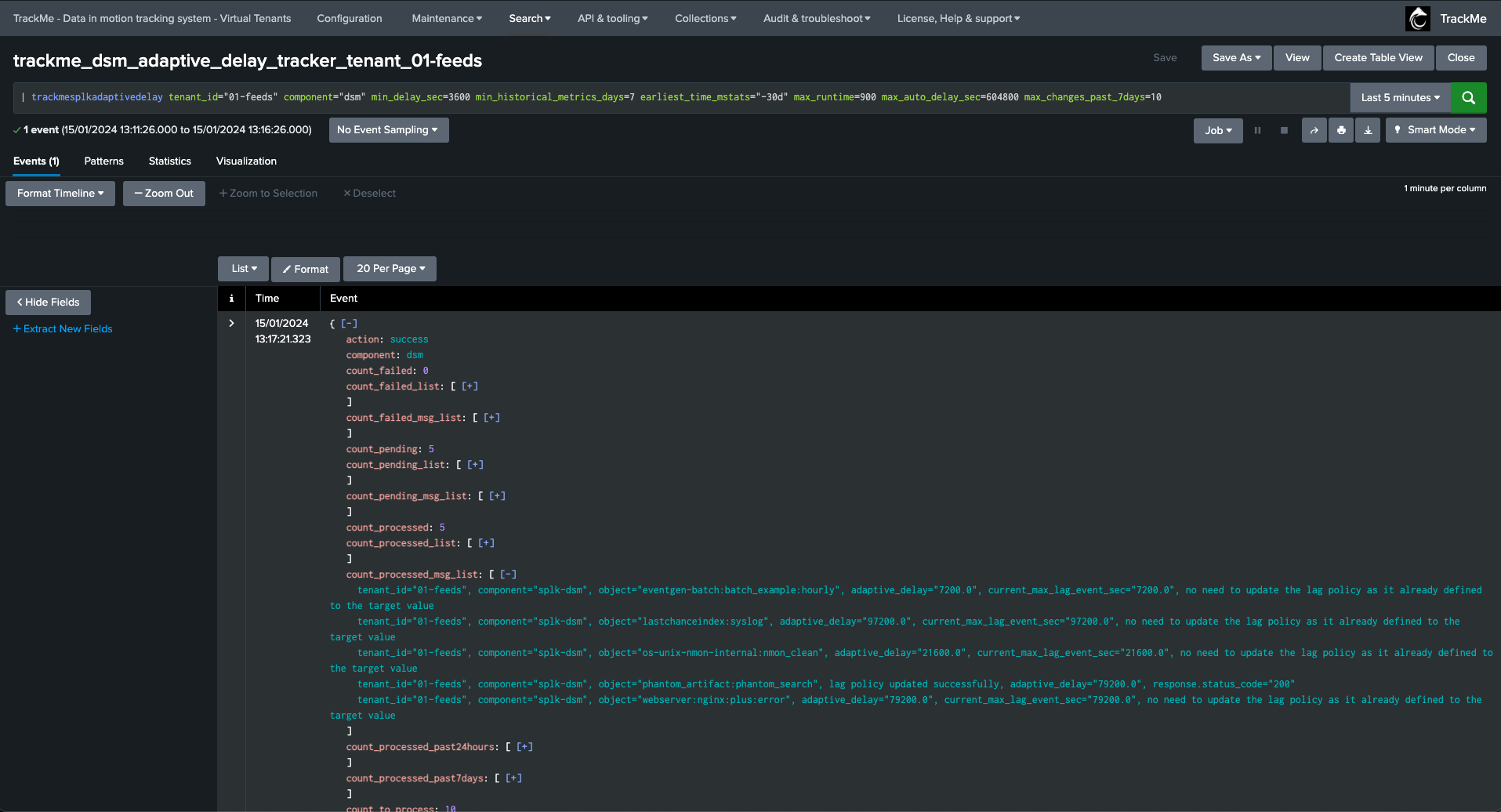Image resolution: width=1501 pixels, height=812 pixels.
Task: Click Create Table View button
Action: tap(1378, 58)
